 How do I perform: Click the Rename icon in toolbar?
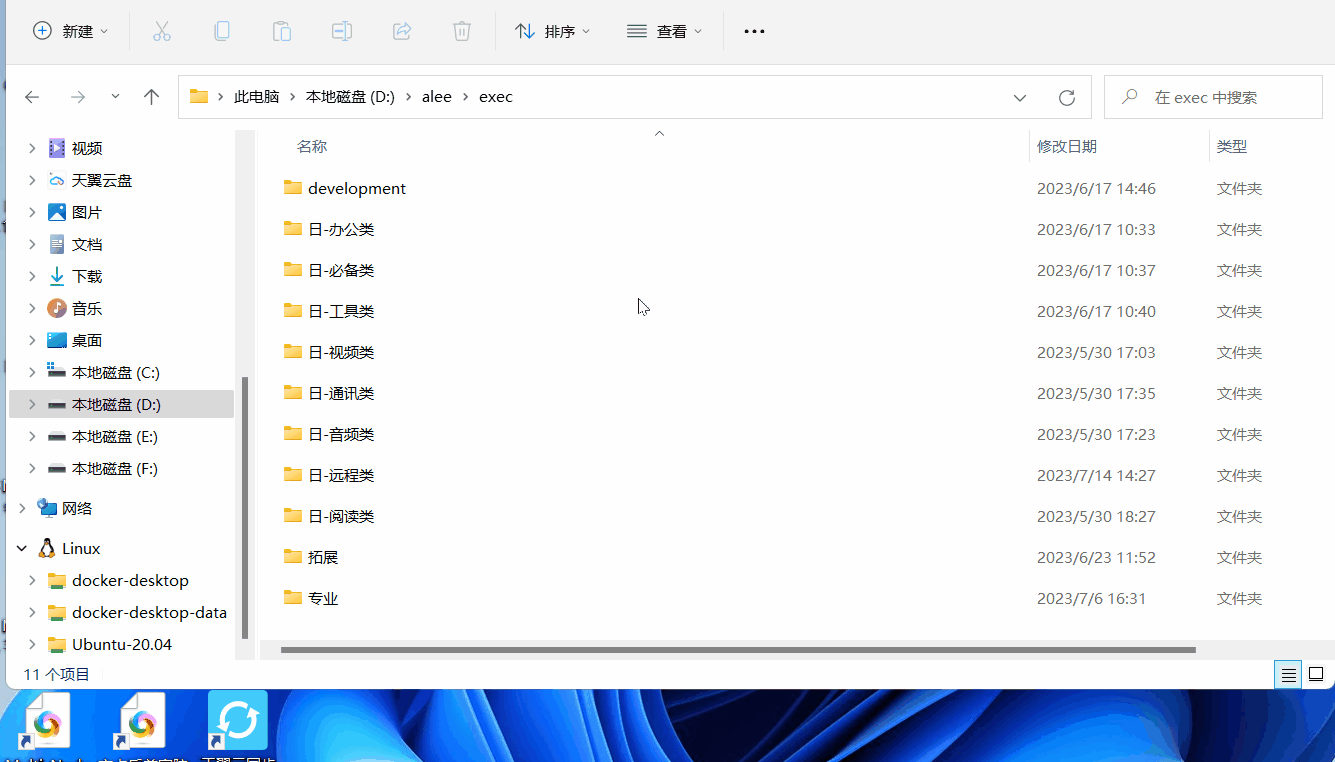pyautogui.click(x=342, y=31)
